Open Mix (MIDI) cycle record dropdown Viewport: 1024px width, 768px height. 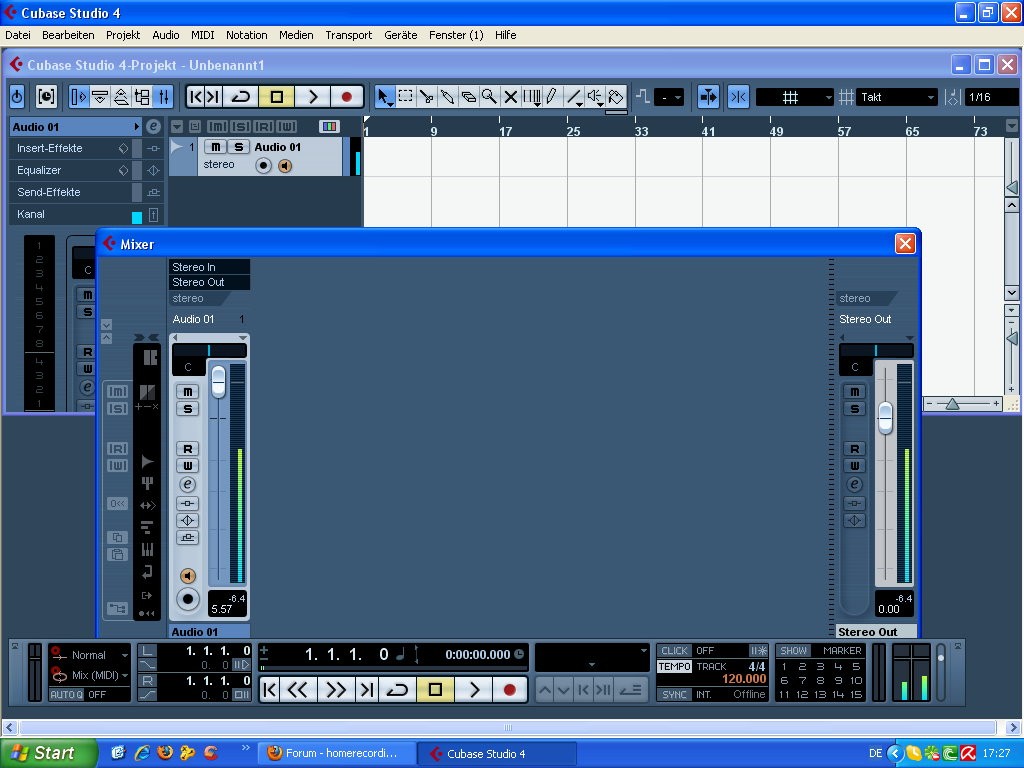click(x=89, y=675)
